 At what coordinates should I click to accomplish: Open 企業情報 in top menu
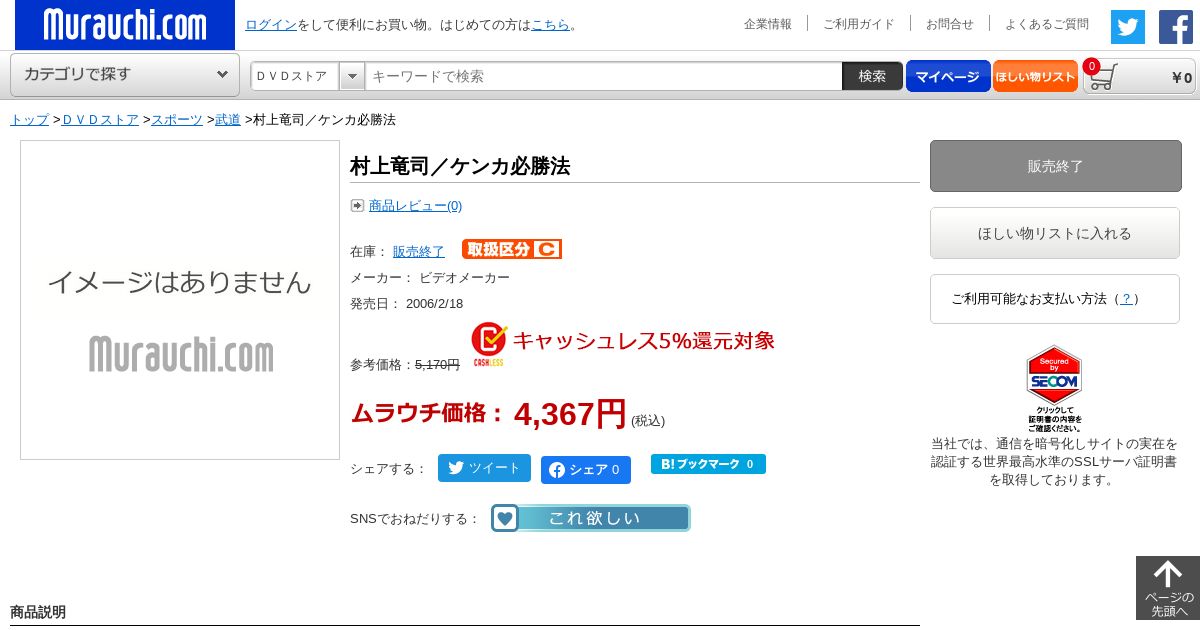coord(768,24)
